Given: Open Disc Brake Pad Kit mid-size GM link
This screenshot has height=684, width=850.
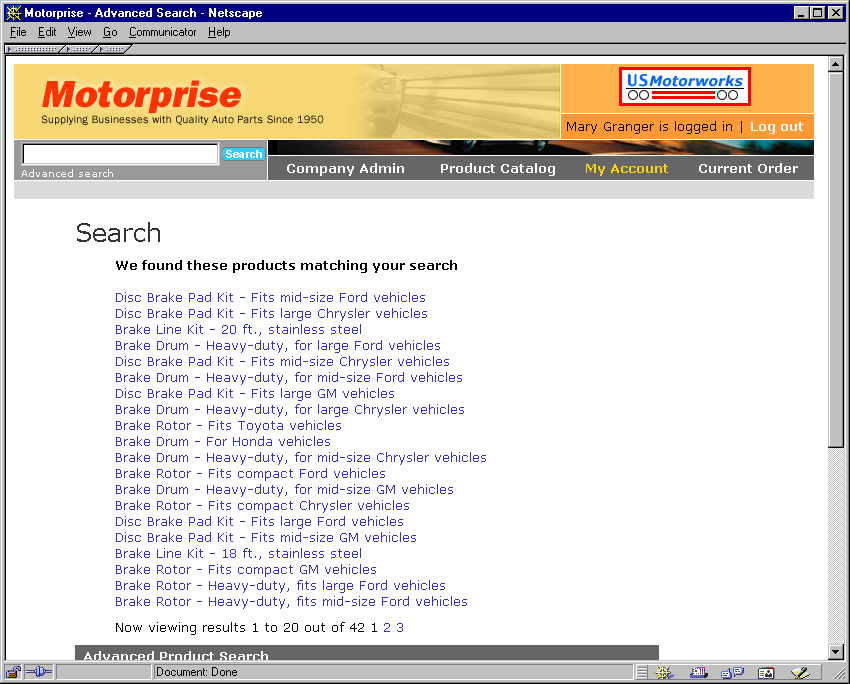Looking at the screenshot, I should 266,537.
